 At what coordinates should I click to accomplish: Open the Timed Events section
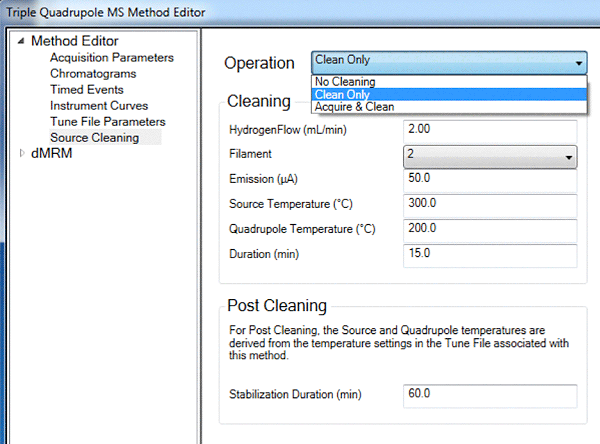87,90
